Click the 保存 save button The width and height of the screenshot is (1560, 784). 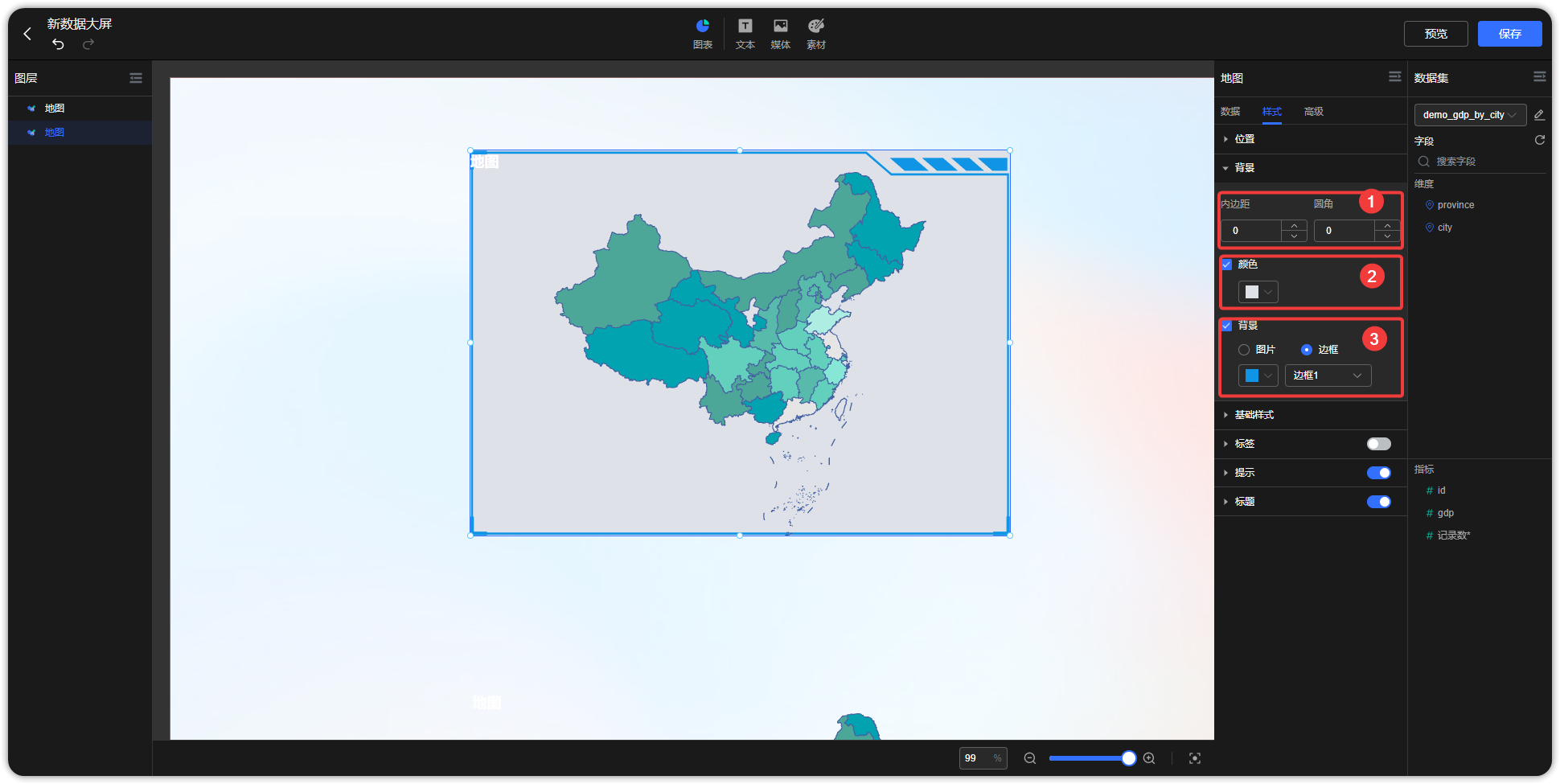[x=1510, y=34]
